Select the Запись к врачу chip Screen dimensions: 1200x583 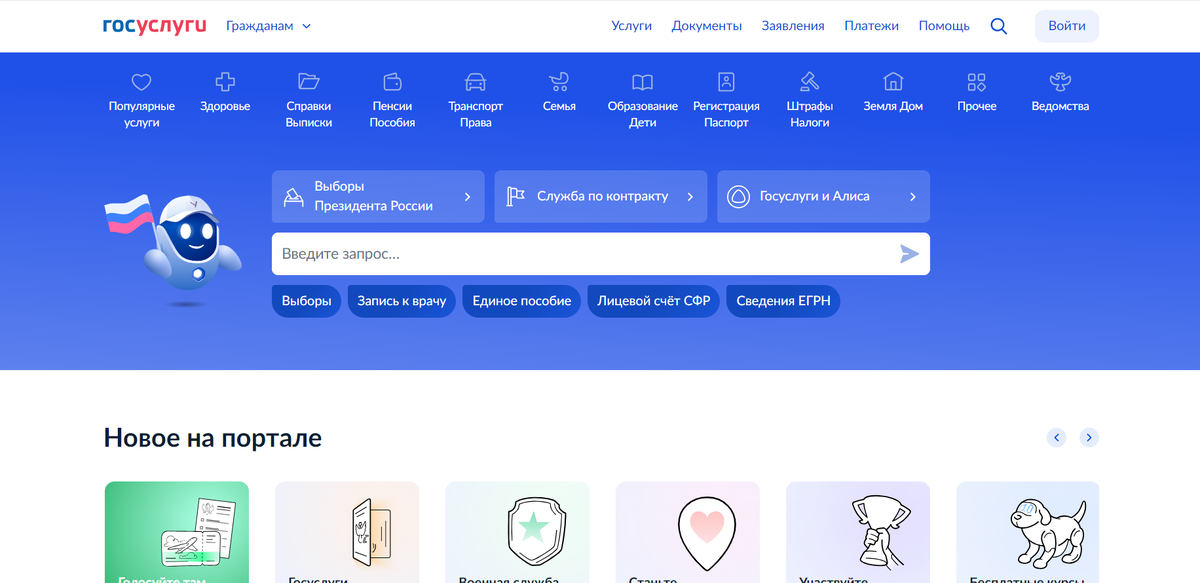pyautogui.click(x=401, y=301)
